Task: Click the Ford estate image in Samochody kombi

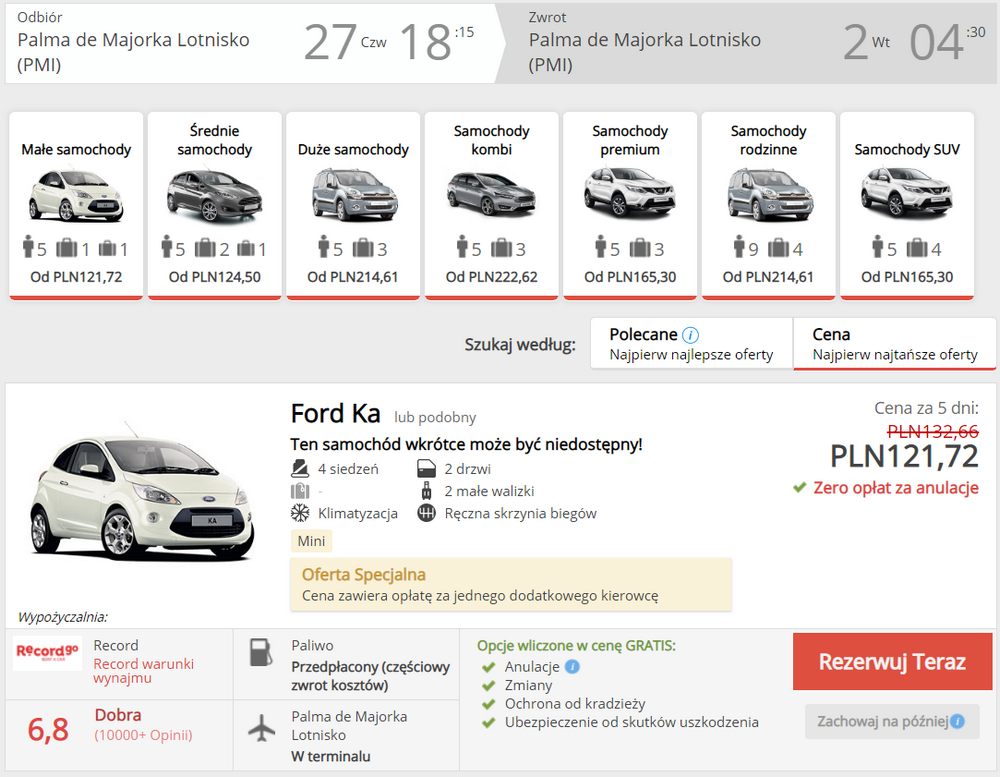Action: [491, 193]
